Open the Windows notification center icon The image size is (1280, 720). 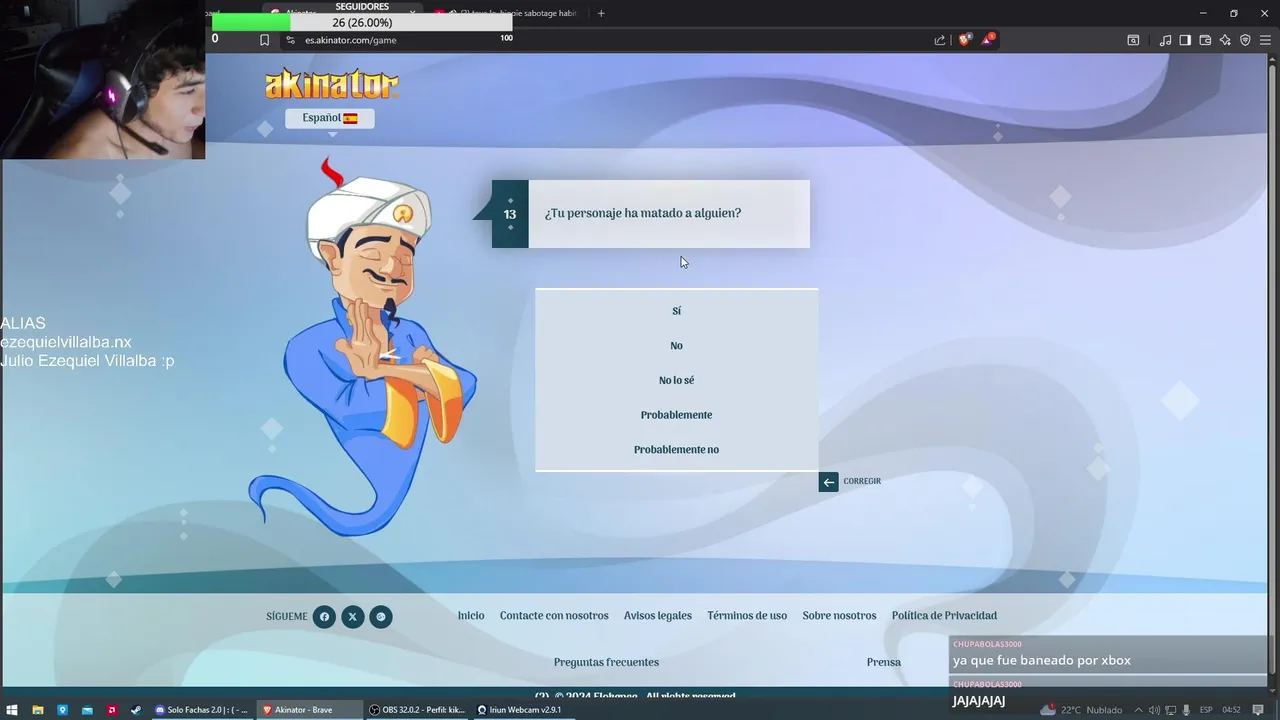tap(1258, 710)
